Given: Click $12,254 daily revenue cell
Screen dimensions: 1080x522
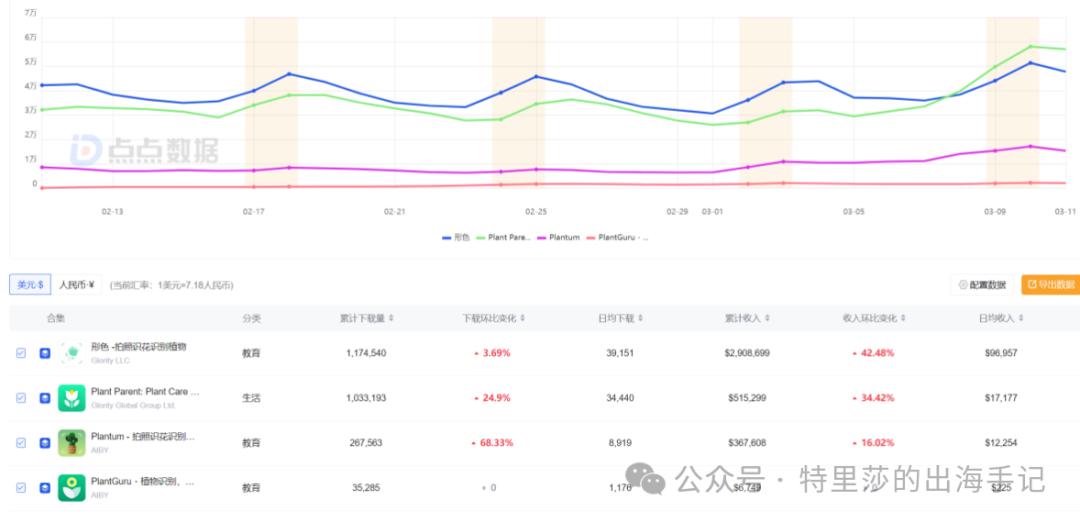Looking at the screenshot, I should 1001,443.
